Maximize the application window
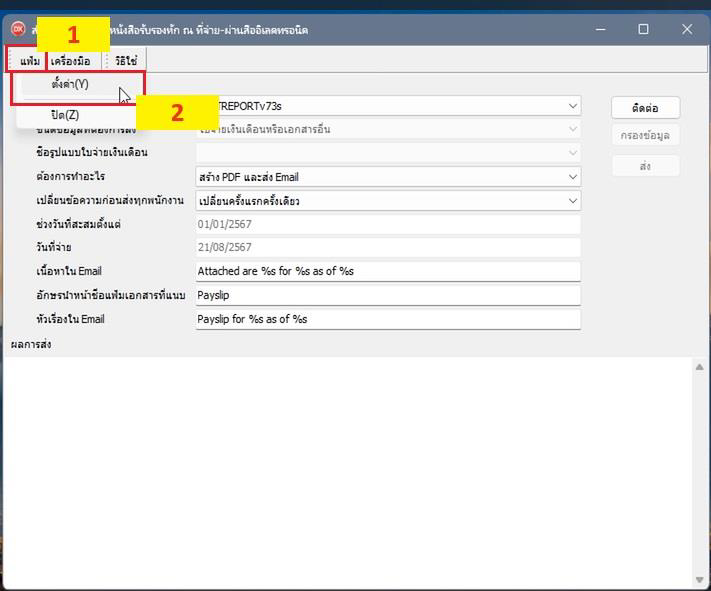711x591 pixels. [643, 29]
